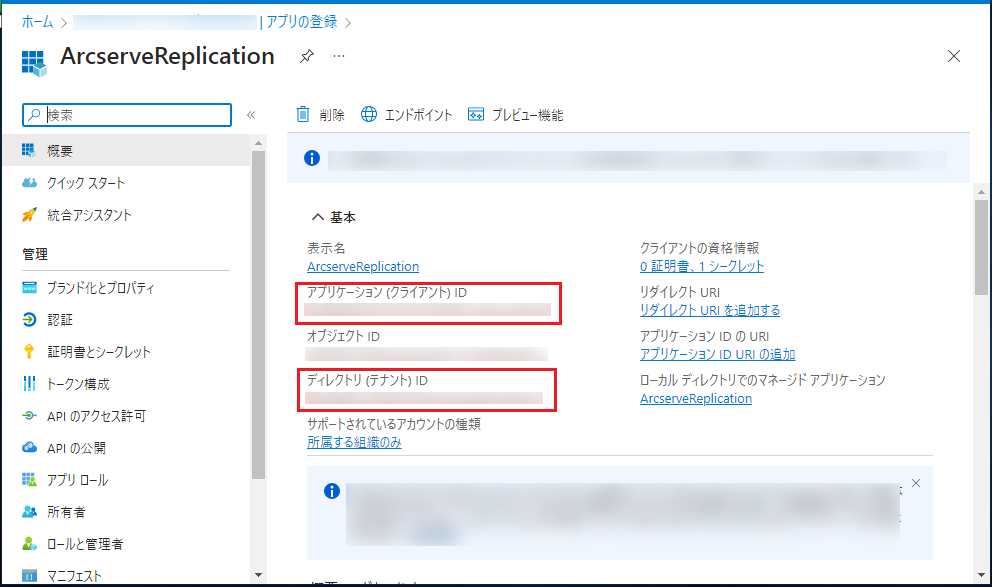
Task: Click the ディレクトリ (テナント) ID label
Action: (x=367, y=381)
